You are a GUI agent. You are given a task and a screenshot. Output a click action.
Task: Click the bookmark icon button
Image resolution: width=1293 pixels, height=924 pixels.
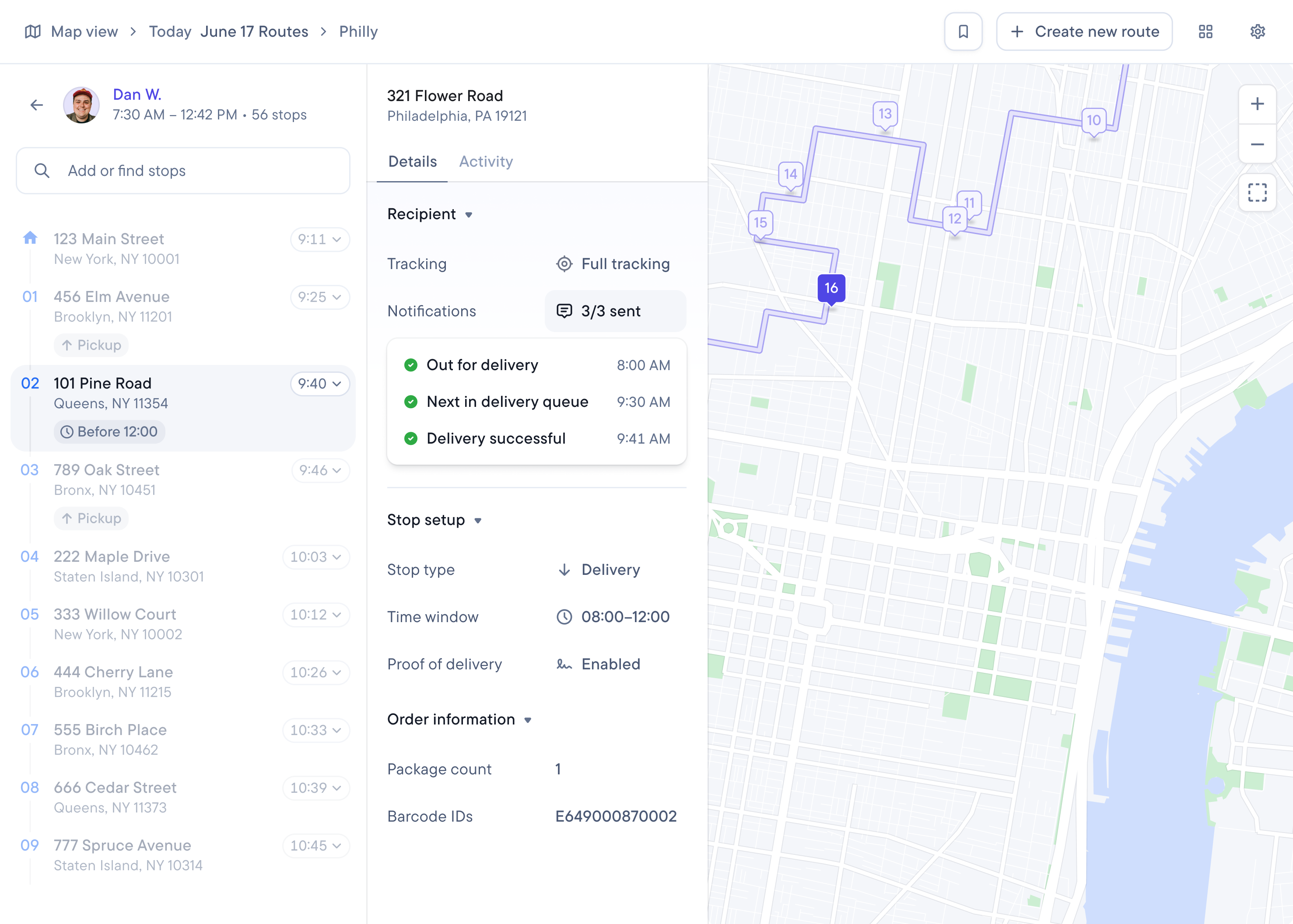point(963,32)
